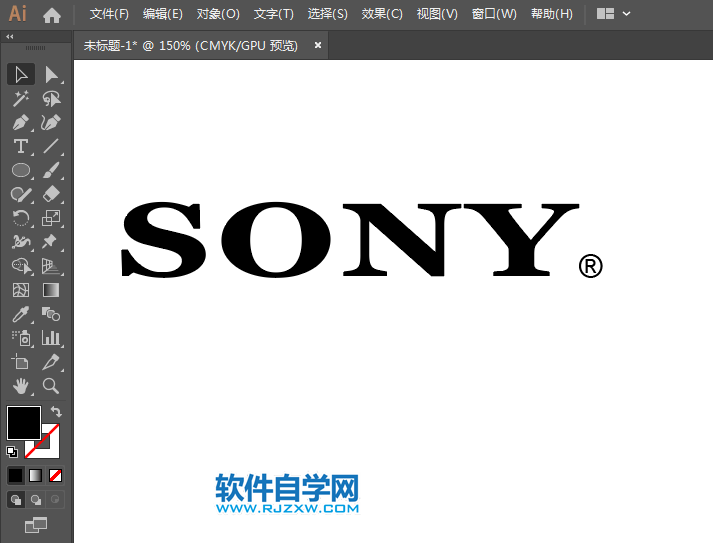713x543 pixels.
Task: Open the 选择(S) menu
Action: (327, 14)
